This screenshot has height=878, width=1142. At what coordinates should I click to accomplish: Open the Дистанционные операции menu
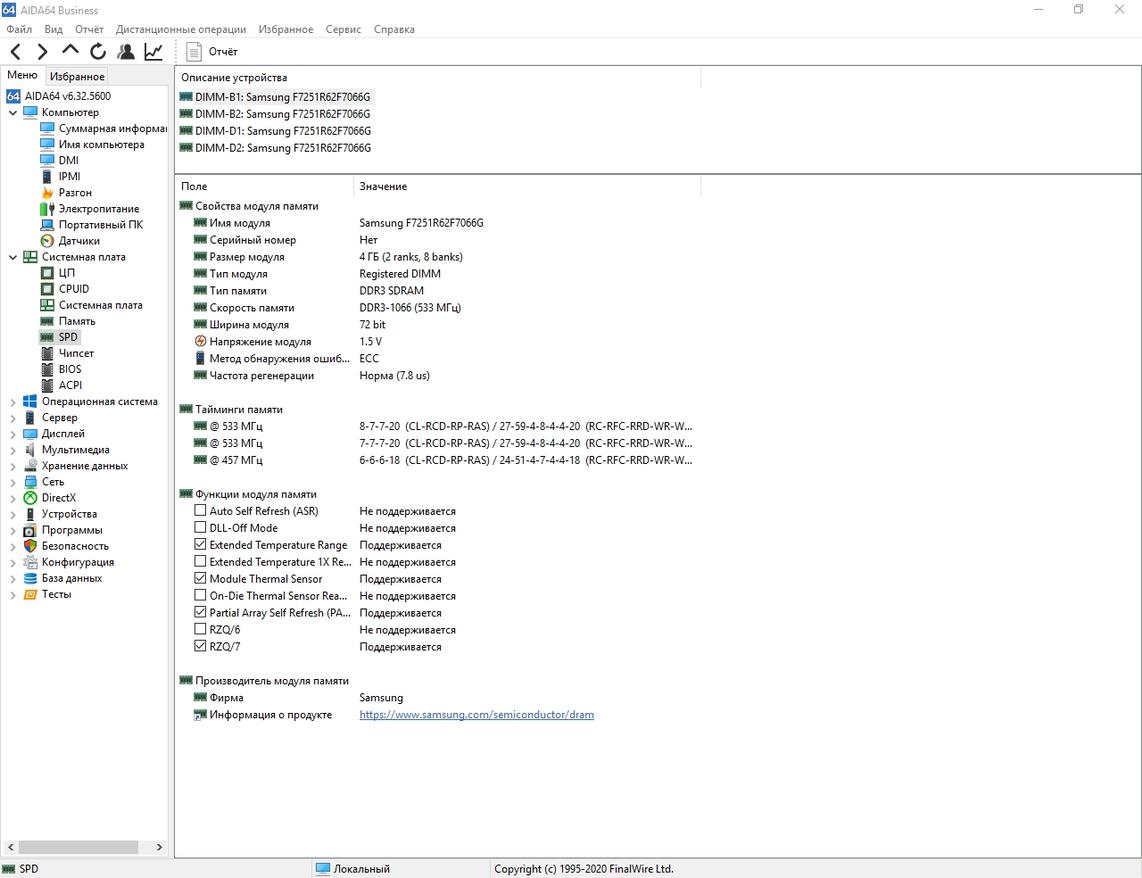(x=181, y=29)
